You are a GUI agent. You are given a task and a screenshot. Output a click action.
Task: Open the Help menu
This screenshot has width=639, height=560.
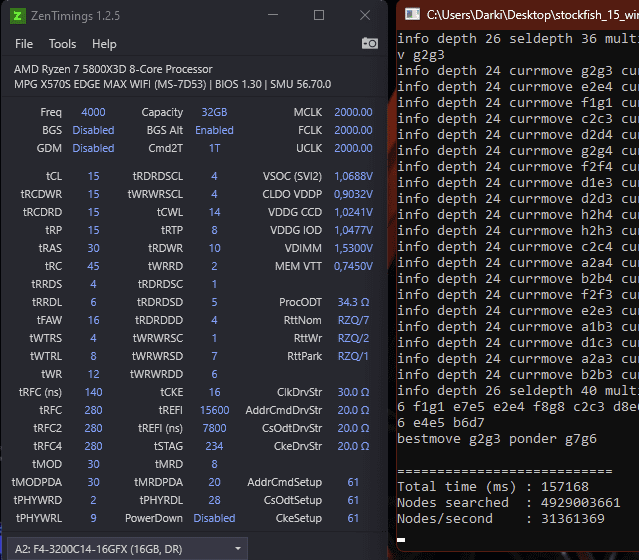(x=104, y=44)
